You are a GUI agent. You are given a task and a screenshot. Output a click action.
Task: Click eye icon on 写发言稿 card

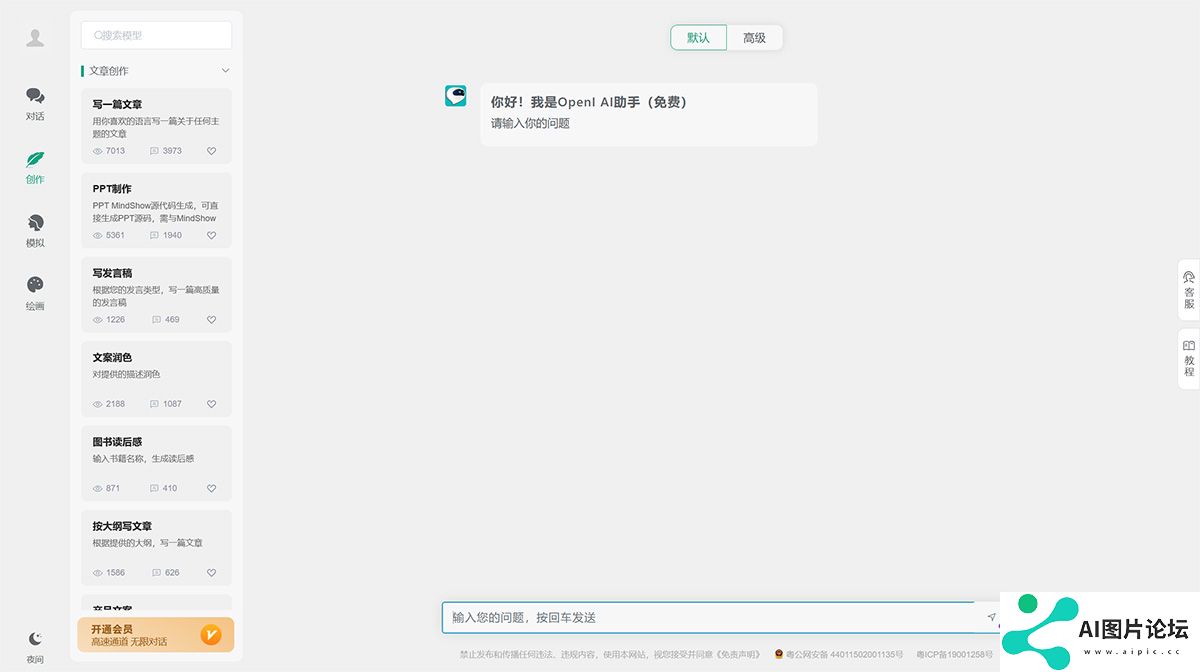point(98,320)
